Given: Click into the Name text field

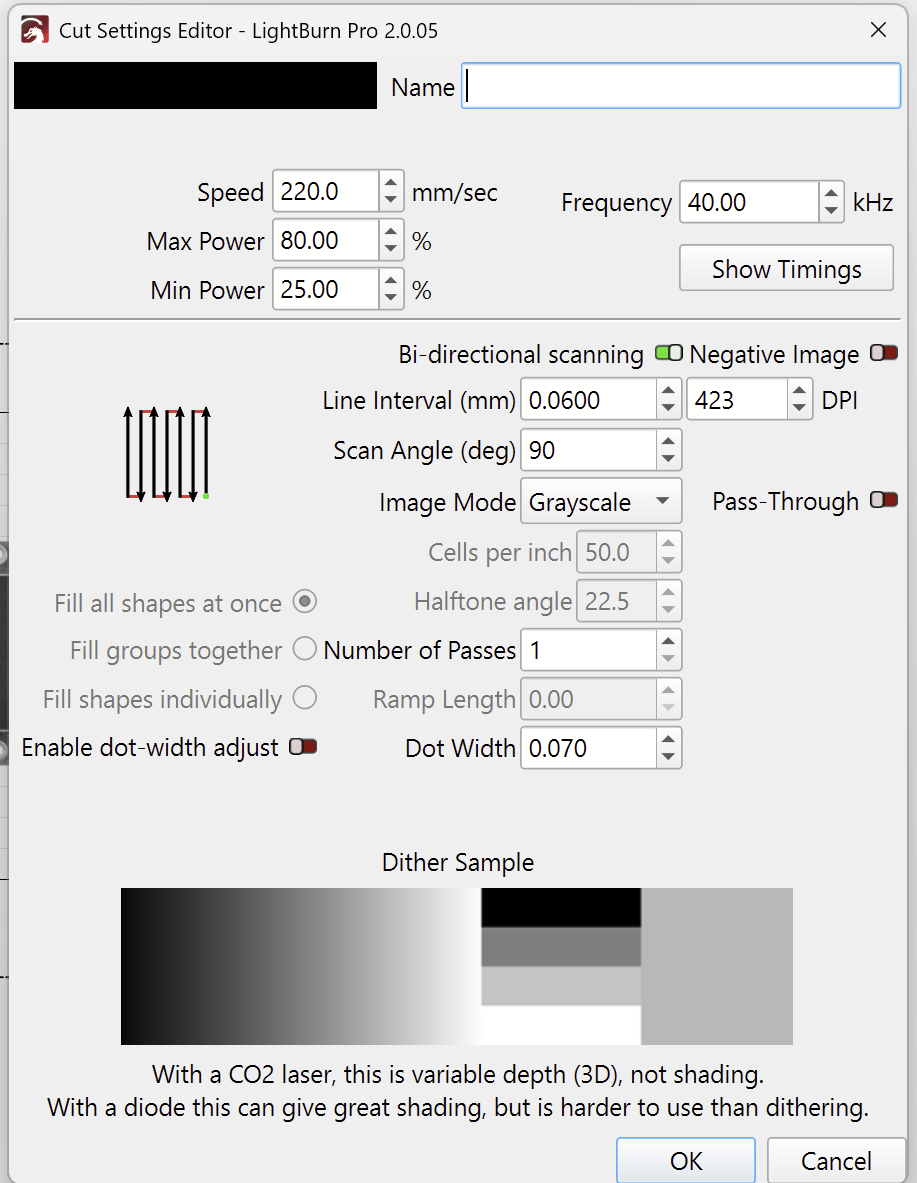Looking at the screenshot, I should click(680, 87).
